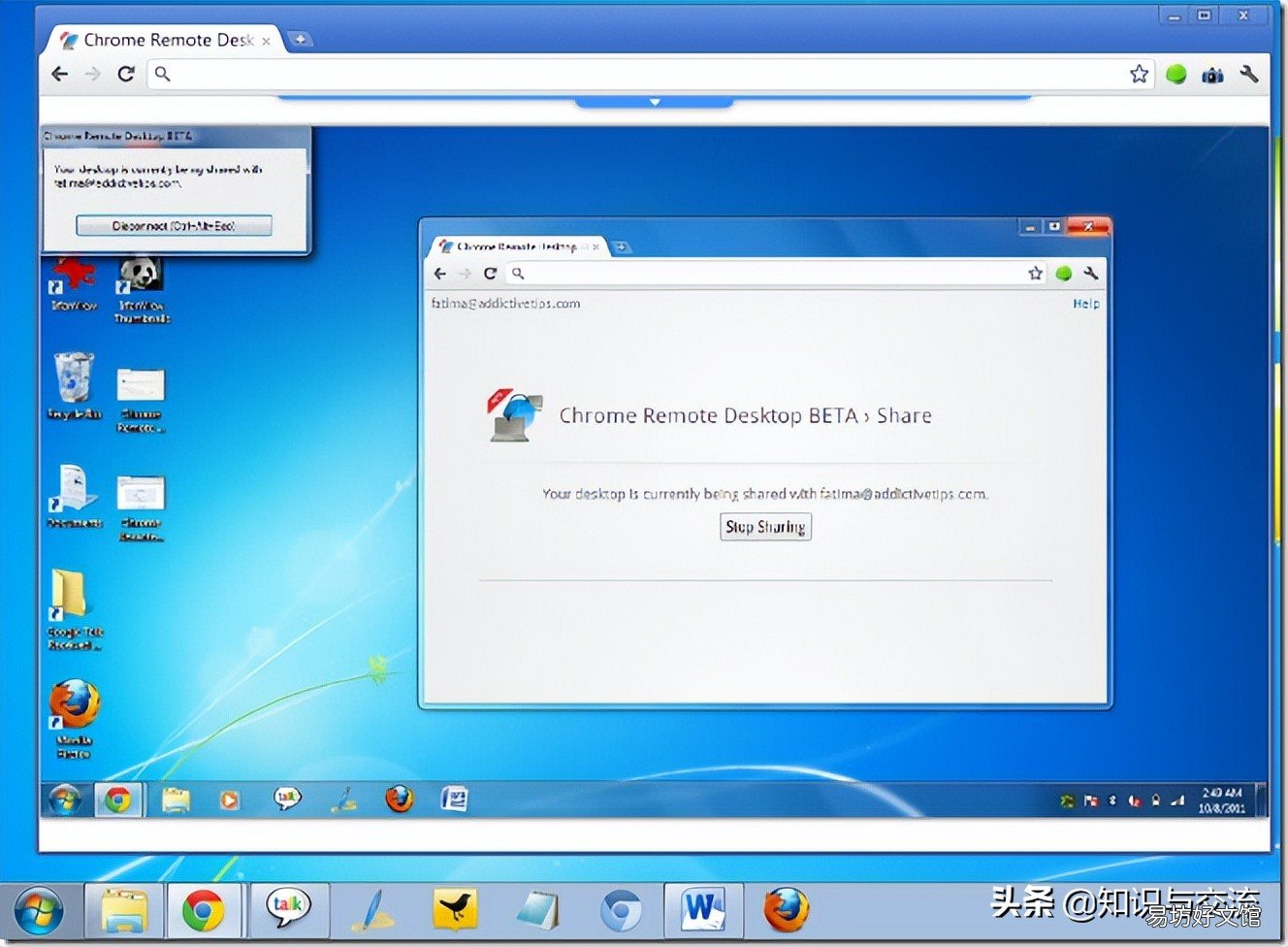Viewport: 1288px width, 947px height.
Task: Click Disconnect button in remote desktop dialog
Action: point(174,225)
